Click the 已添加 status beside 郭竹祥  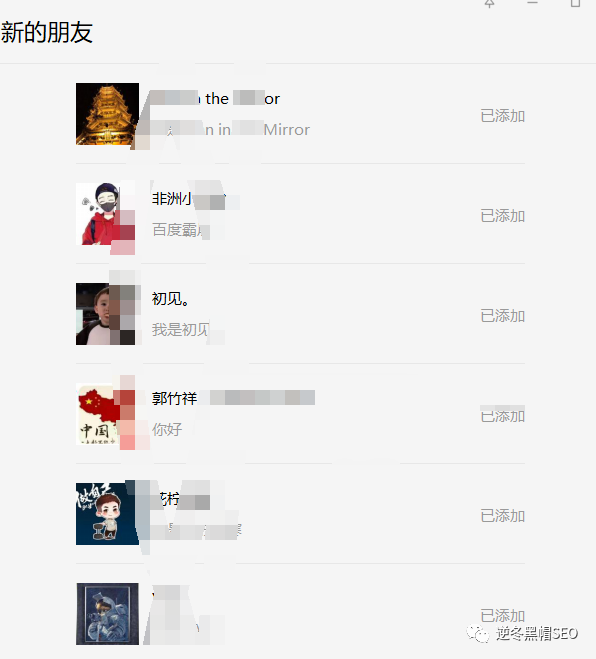coord(503,416)
